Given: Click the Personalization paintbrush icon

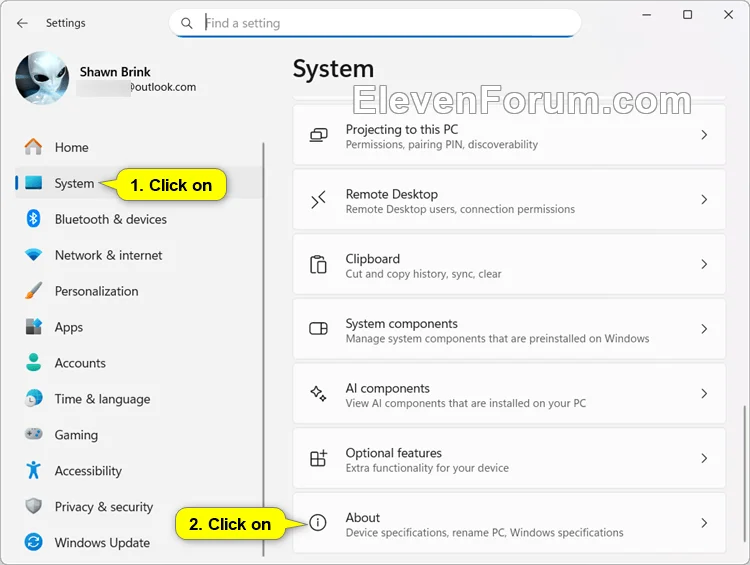Looking at the screenshot, I should (x=33, y=291).
